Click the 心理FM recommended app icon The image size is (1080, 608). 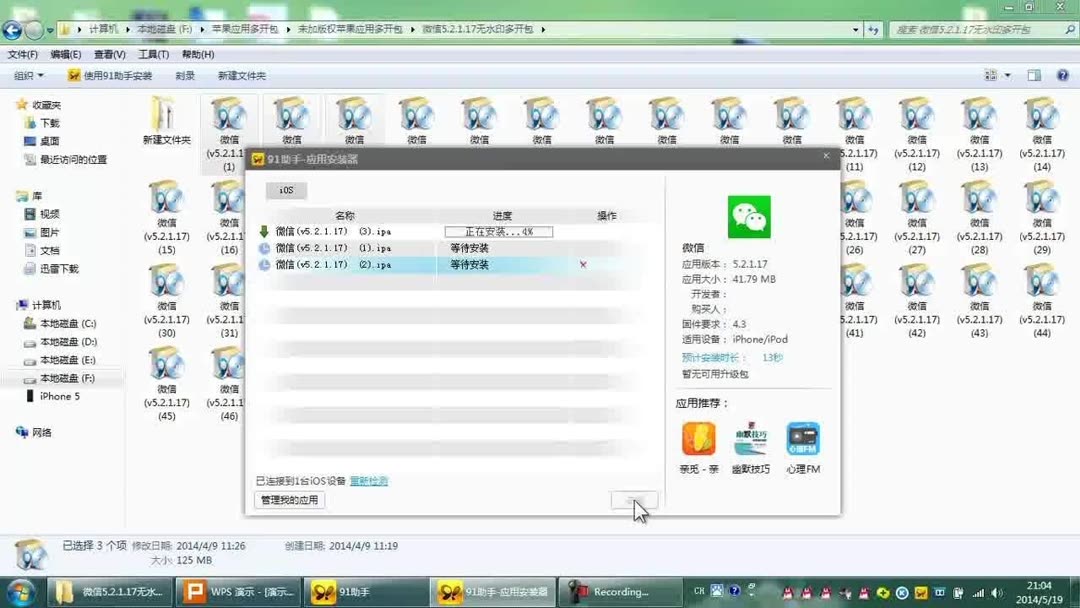pyautogui.click(x=803, y=440)
